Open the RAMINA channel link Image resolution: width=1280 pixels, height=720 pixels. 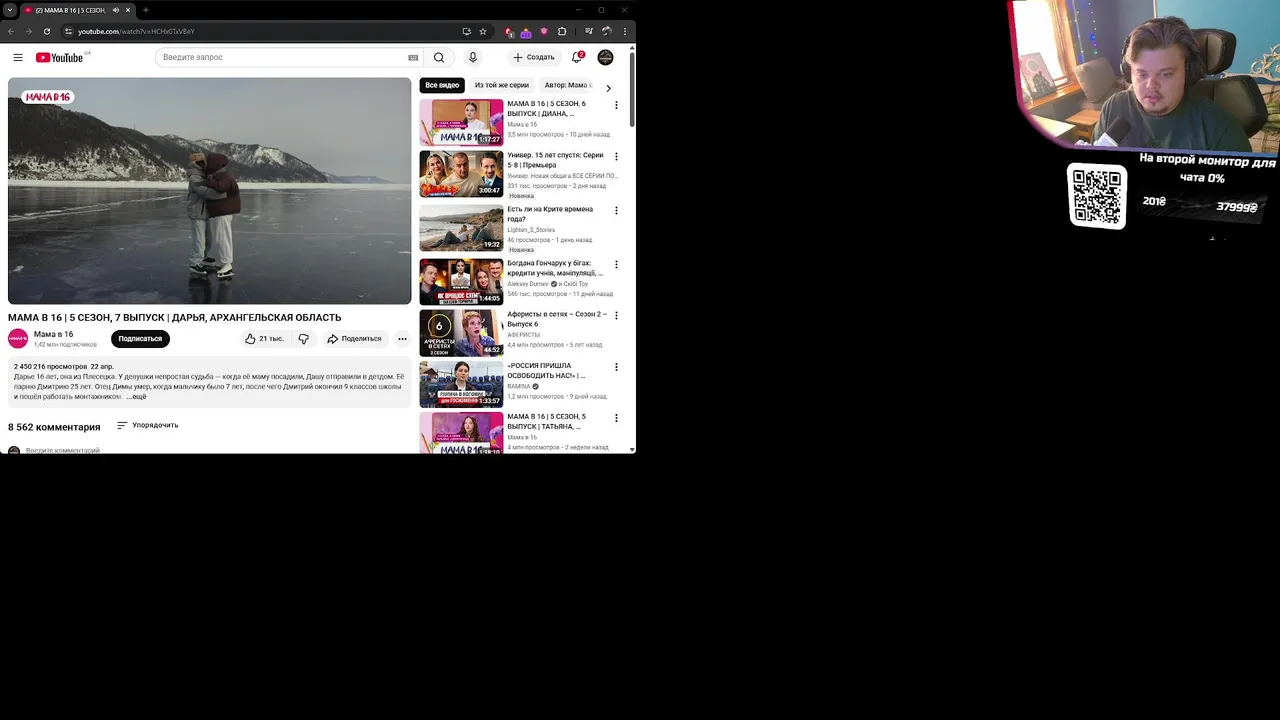[519, 386]
